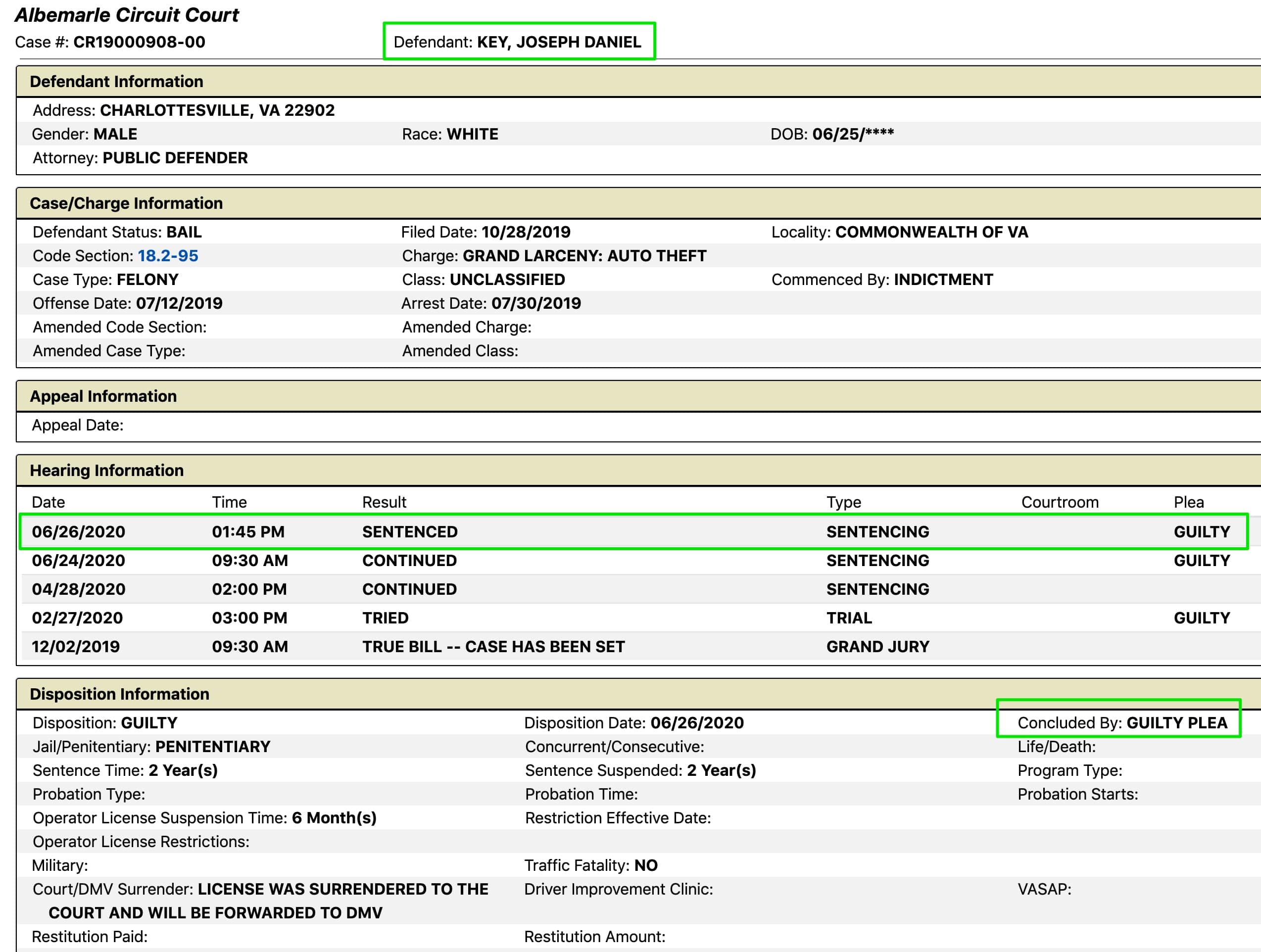Click the PENITENTIARY value
1261x952 pixels.
pos(213,747)
